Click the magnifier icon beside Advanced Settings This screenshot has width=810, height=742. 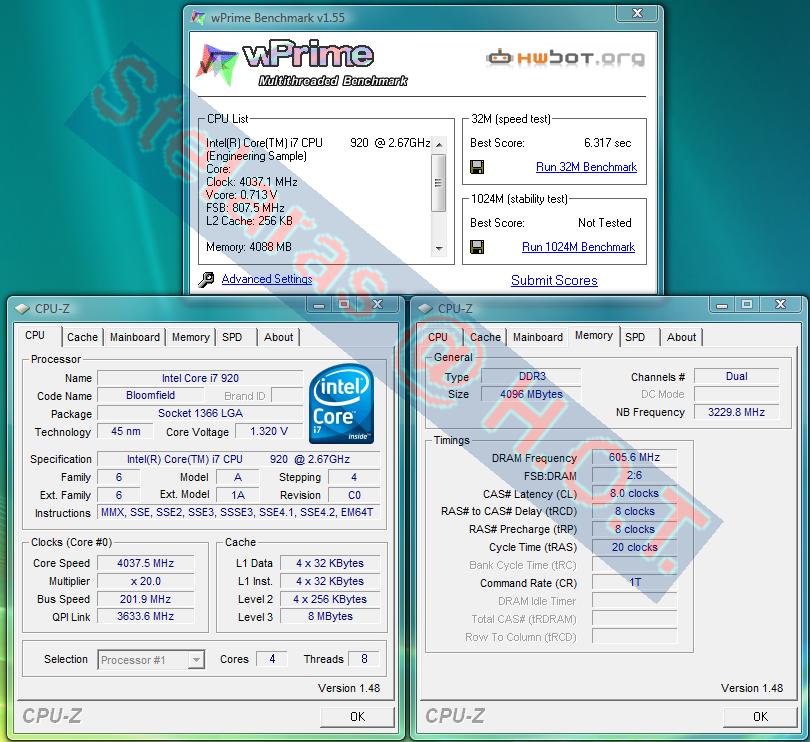pos(206,279)
